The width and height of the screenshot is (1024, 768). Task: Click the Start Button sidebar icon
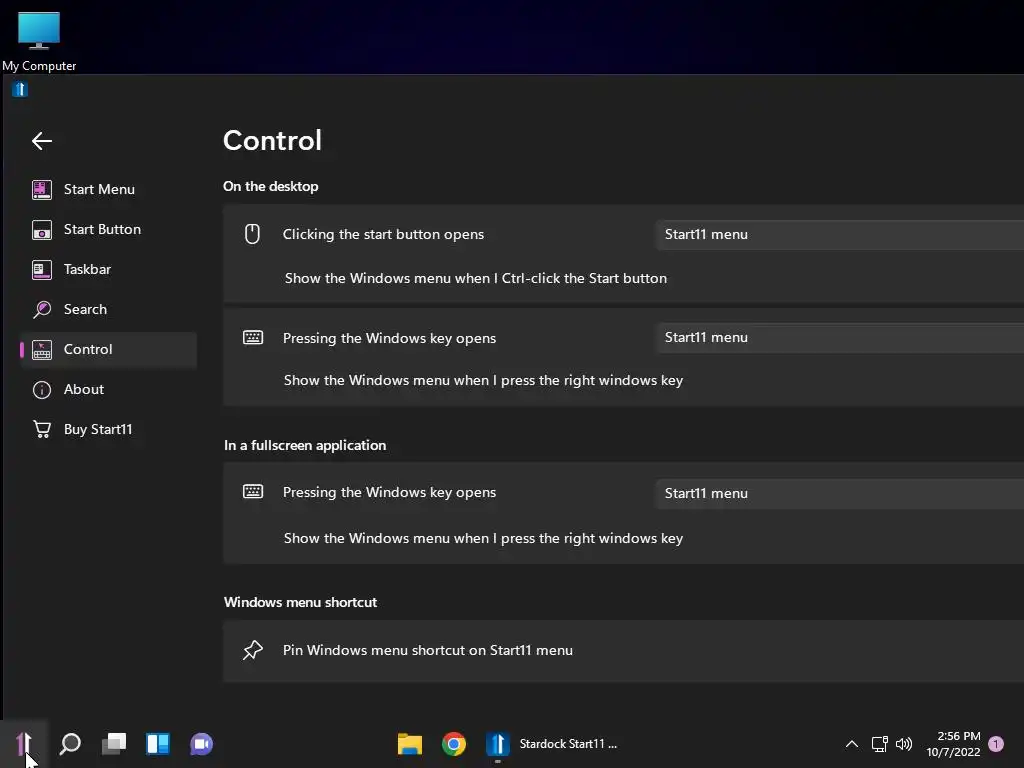[42, 230]
